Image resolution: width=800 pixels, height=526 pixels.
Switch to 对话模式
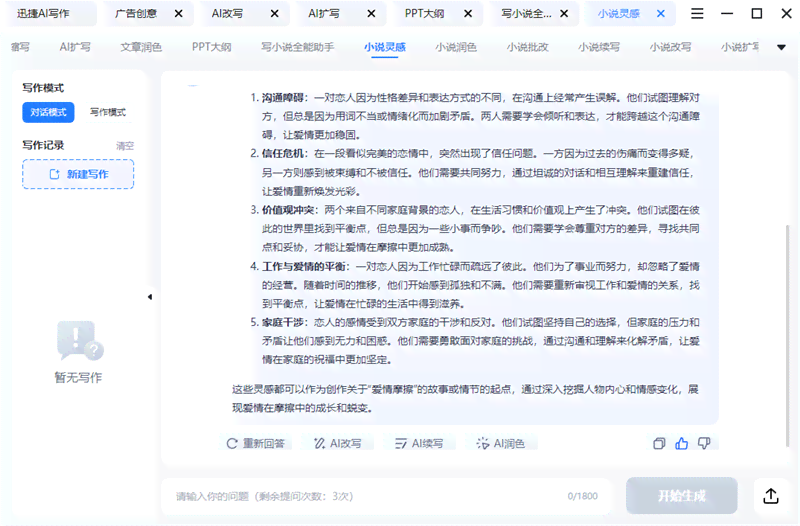(48, 112)
